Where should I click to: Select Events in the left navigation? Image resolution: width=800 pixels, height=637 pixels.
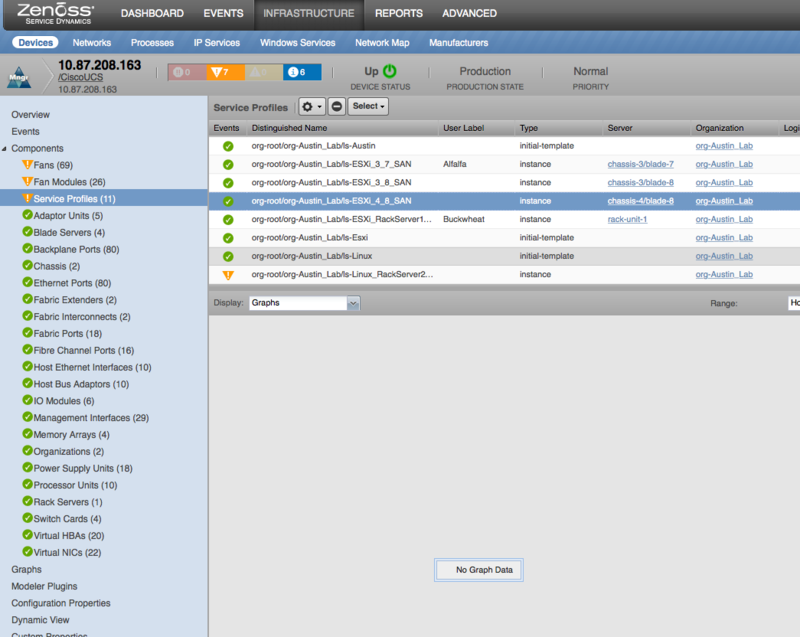26,132
